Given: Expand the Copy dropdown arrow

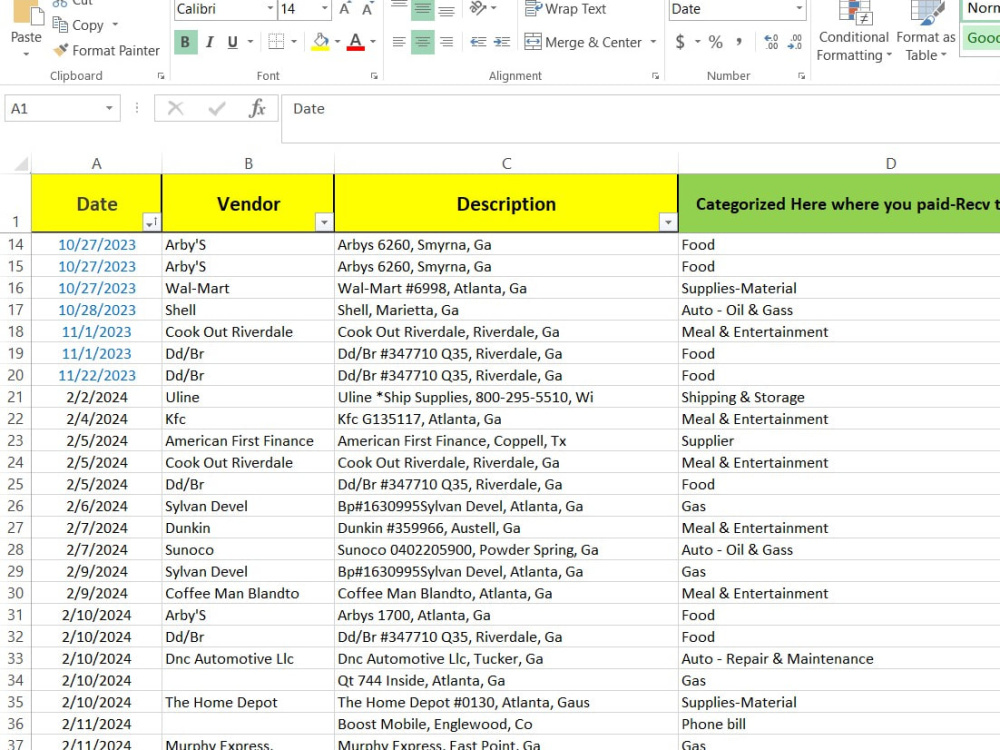Looking at the screenshot, I should click(x=115, y=25).
